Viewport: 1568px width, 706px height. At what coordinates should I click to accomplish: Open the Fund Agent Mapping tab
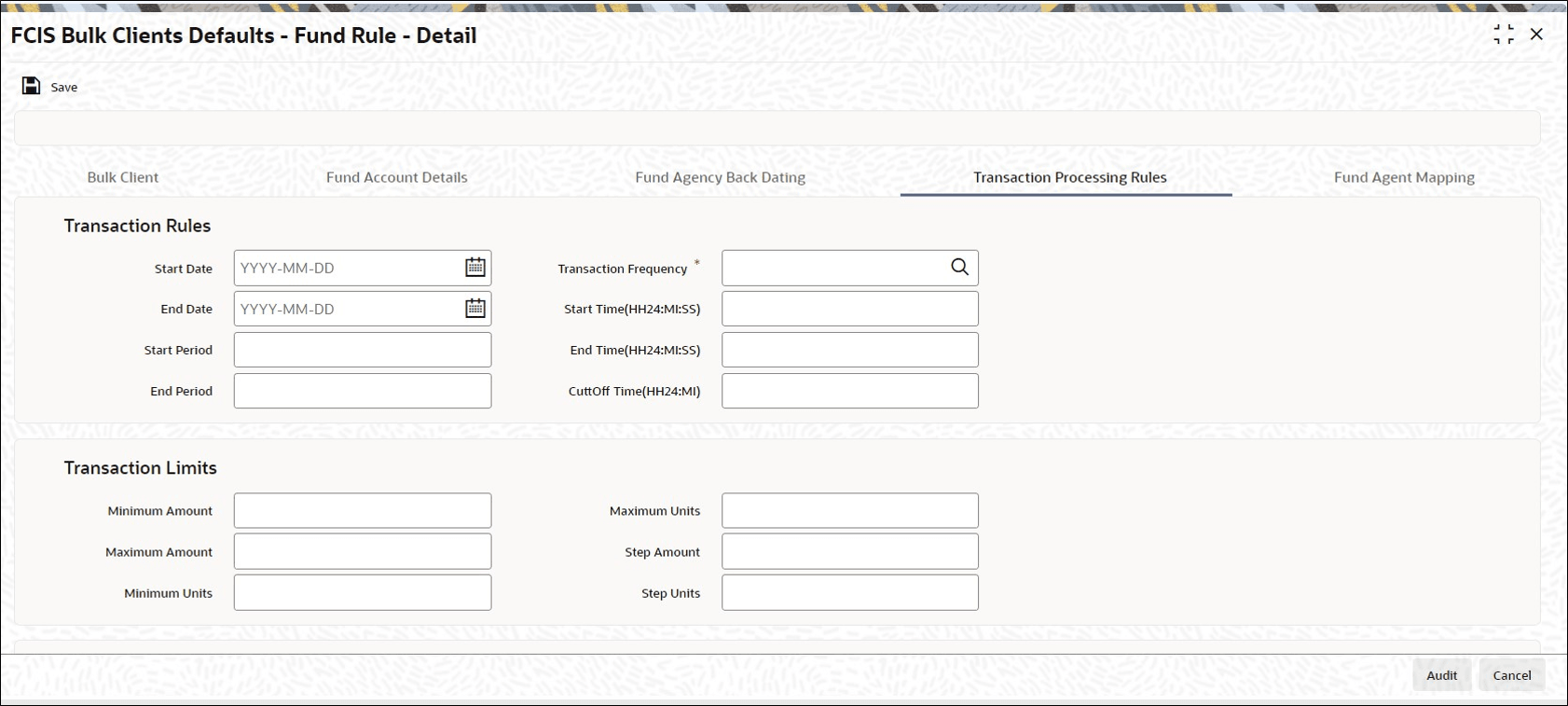pos(1404,177)
